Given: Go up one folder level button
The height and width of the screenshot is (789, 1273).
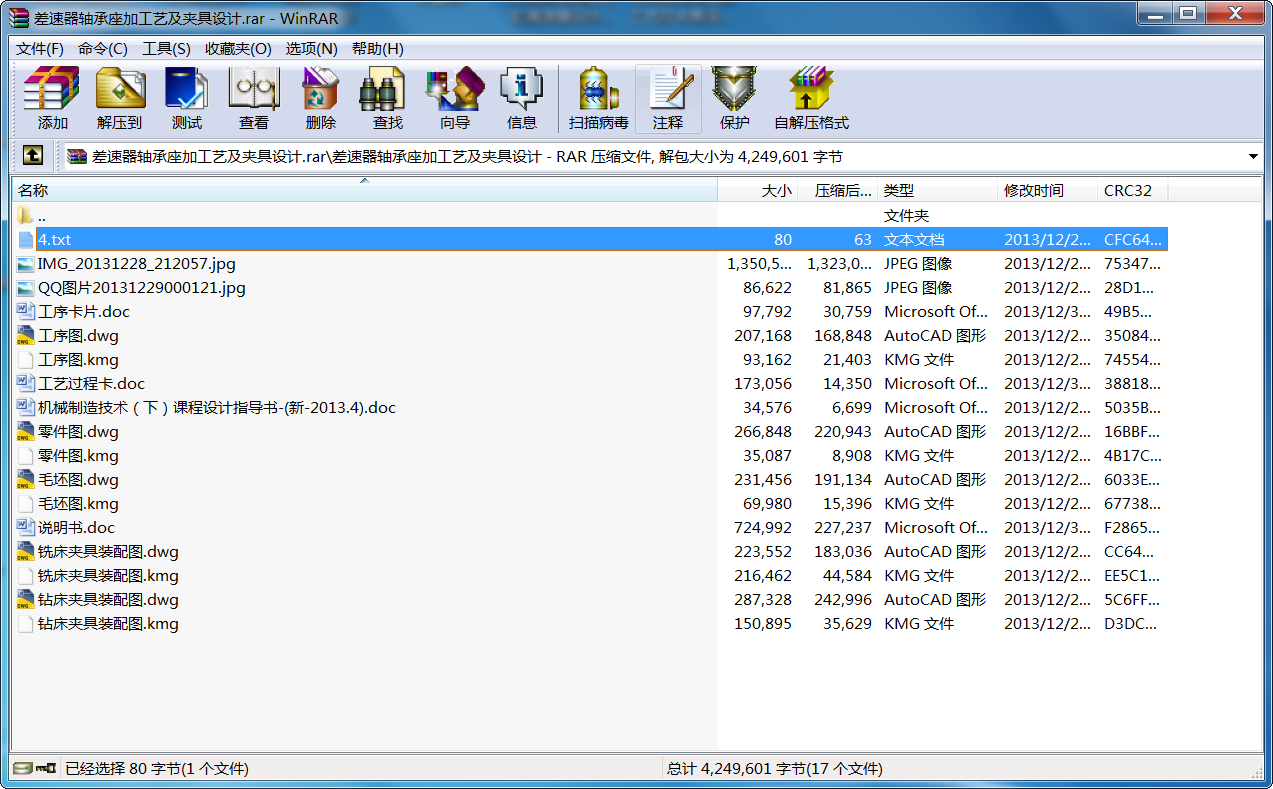Looking at the screenshot, I should (x=33, y=156).
